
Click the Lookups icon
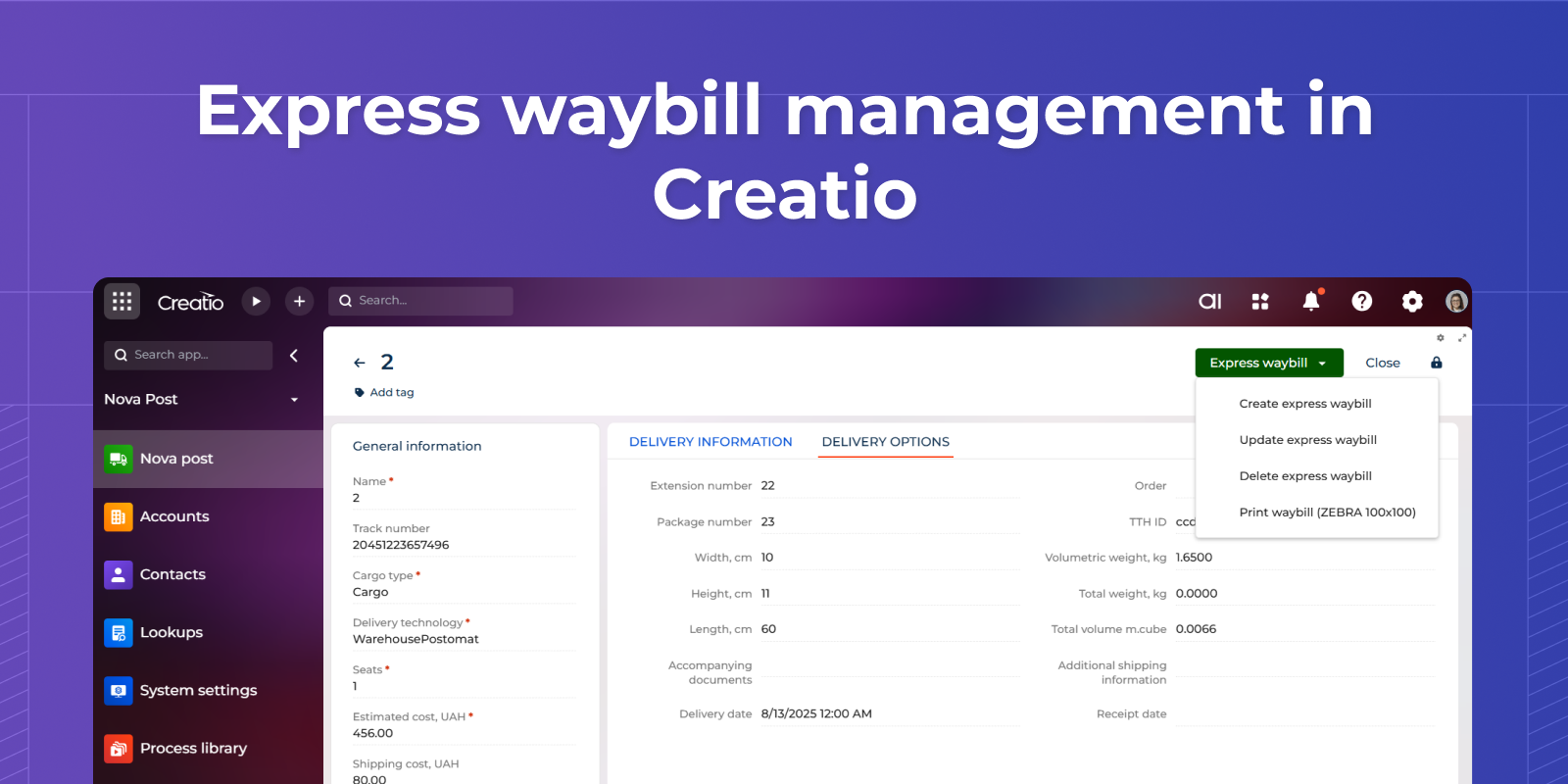[x=119, y=632]
